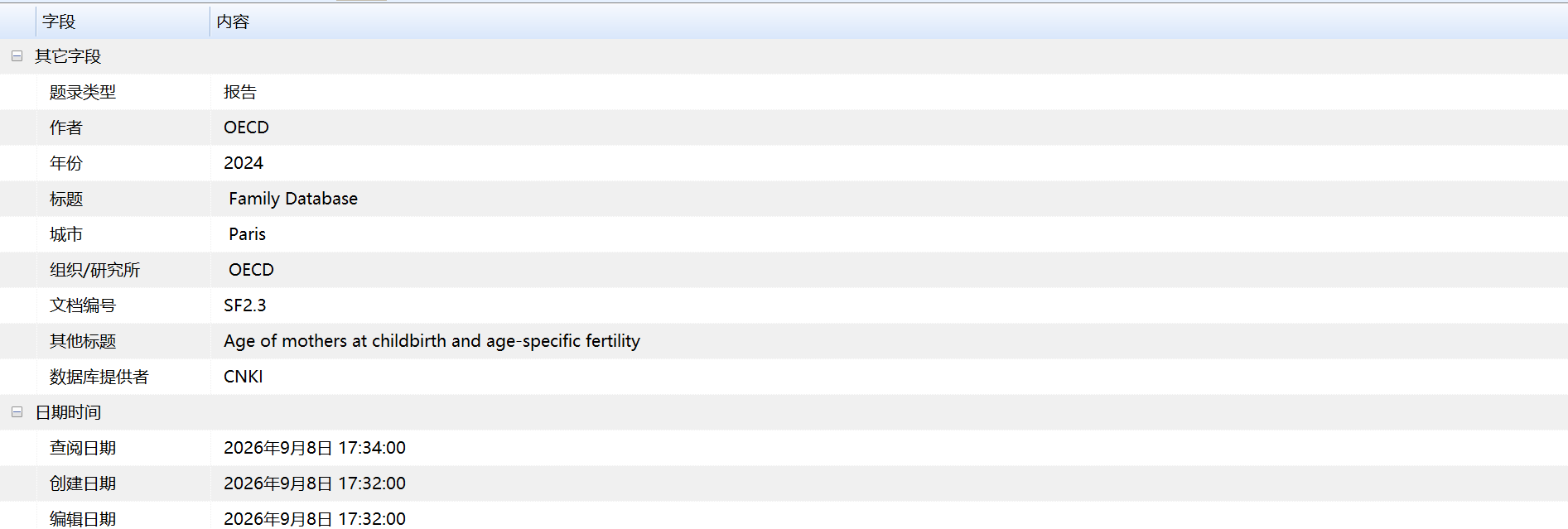This screenshot has width=1568, height=529.
Task: Edit the 题录类型 value 报告
Action: 889,92
